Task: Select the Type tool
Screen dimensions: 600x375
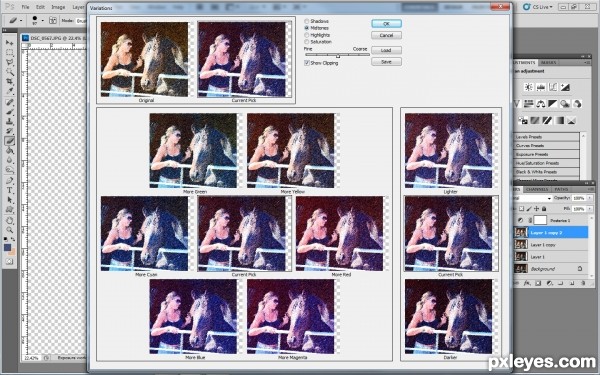Action: click(10, 190)
